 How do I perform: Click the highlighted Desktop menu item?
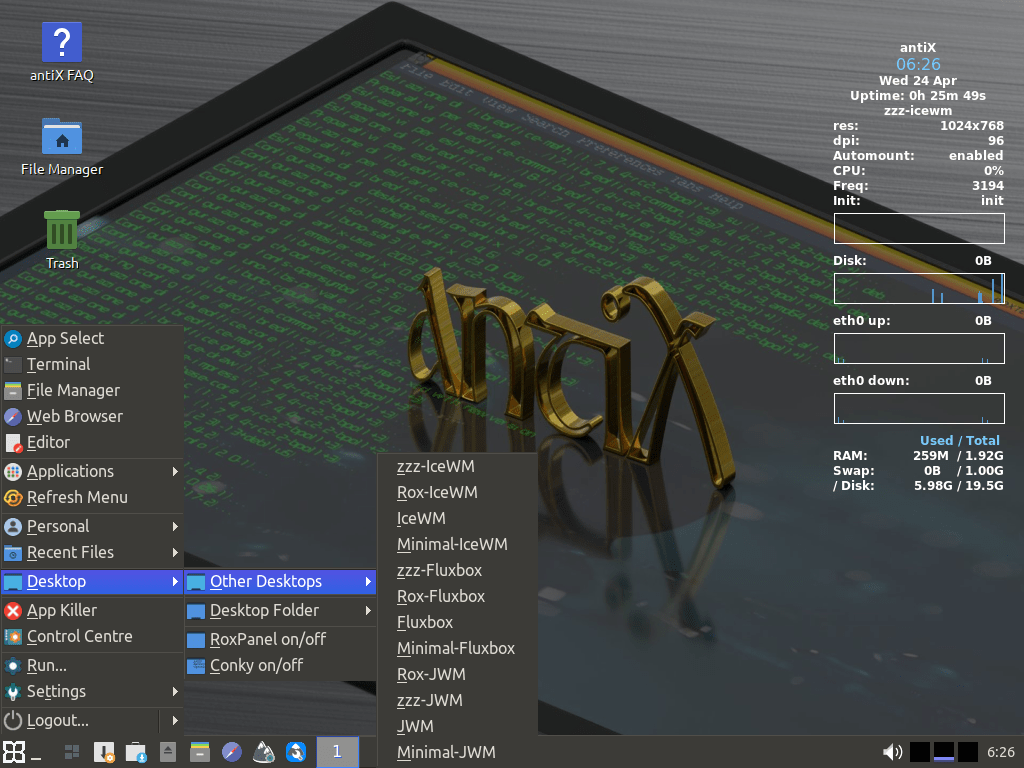(92, 581)
